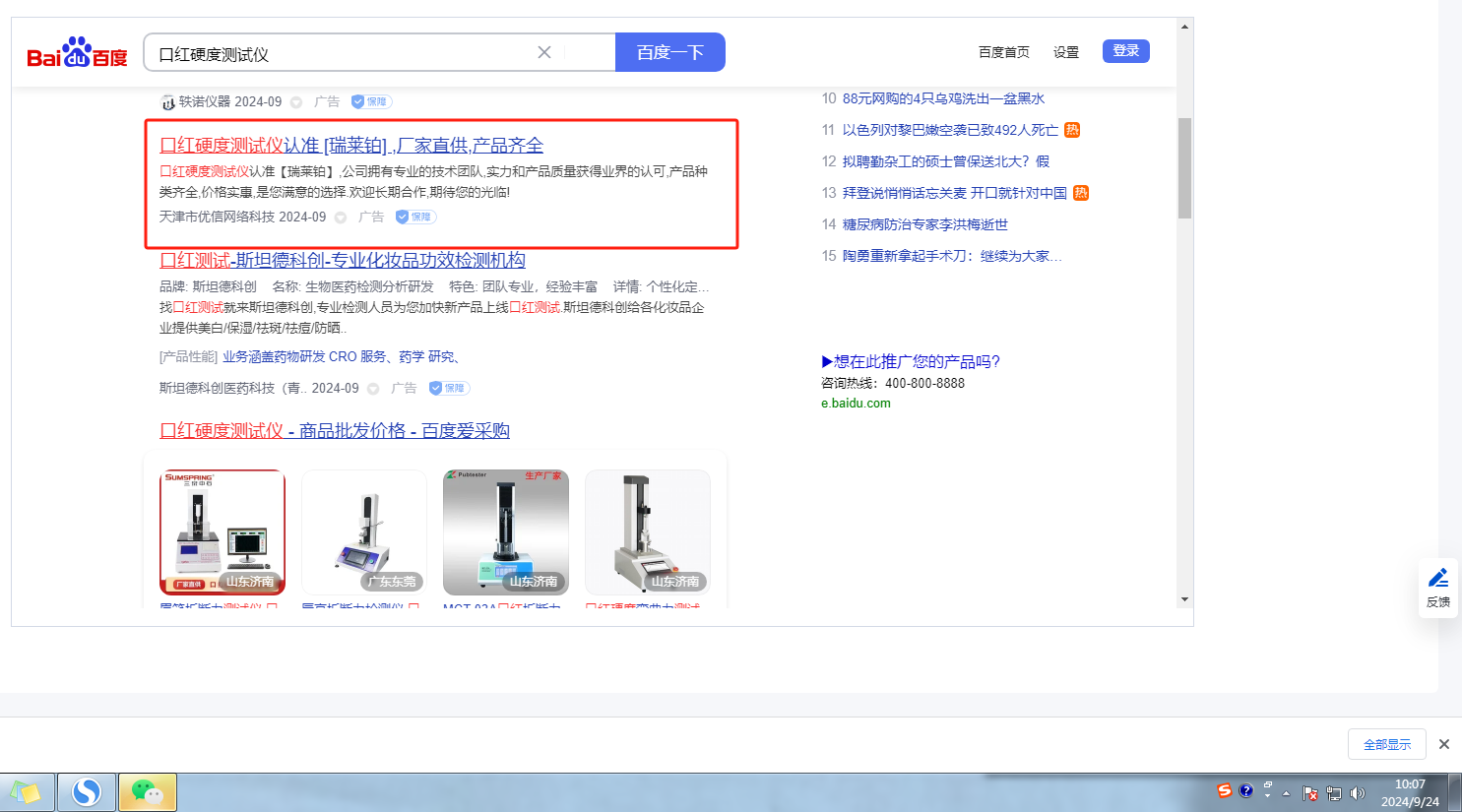Open hot search 陶勇重新拿起手术刀

tap(952, 256)
